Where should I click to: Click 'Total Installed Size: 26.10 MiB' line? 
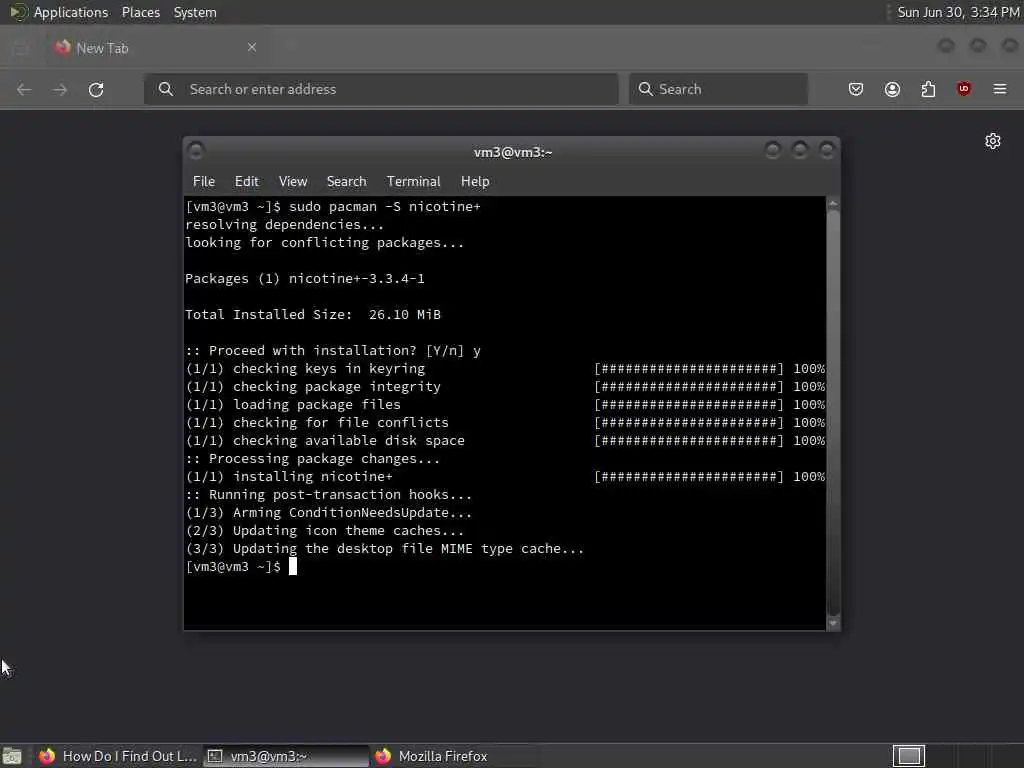313,315
